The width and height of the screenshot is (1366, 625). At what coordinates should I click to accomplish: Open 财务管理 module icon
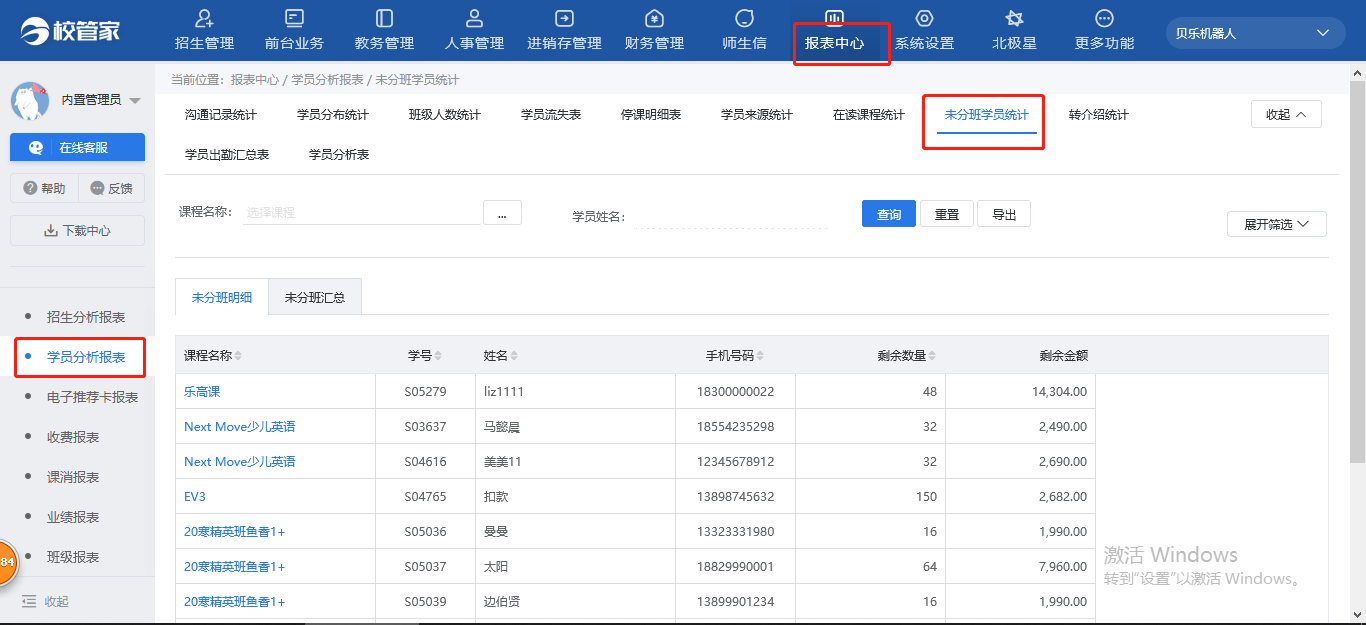tap(654, 18)
